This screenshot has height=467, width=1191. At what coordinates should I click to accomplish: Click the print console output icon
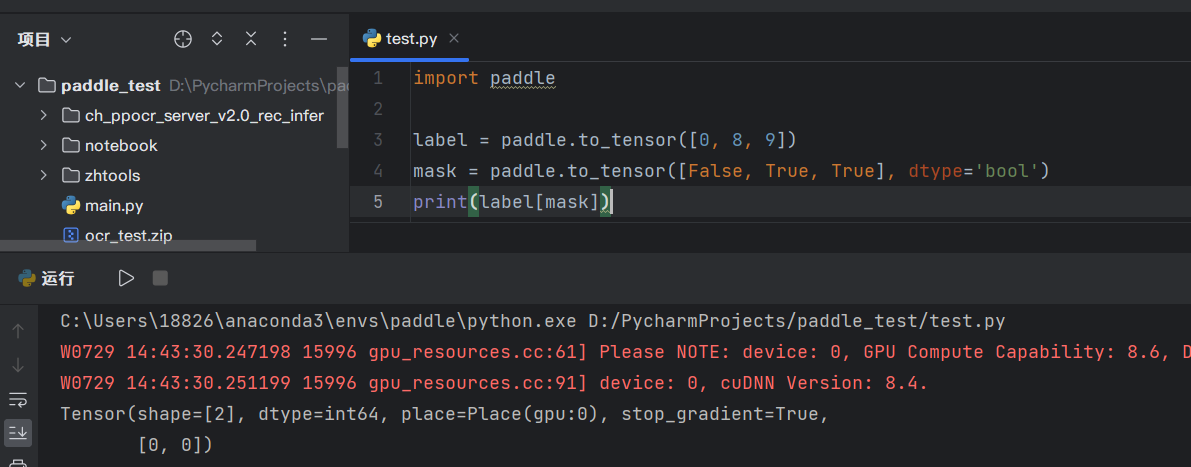tap(18, 462)
